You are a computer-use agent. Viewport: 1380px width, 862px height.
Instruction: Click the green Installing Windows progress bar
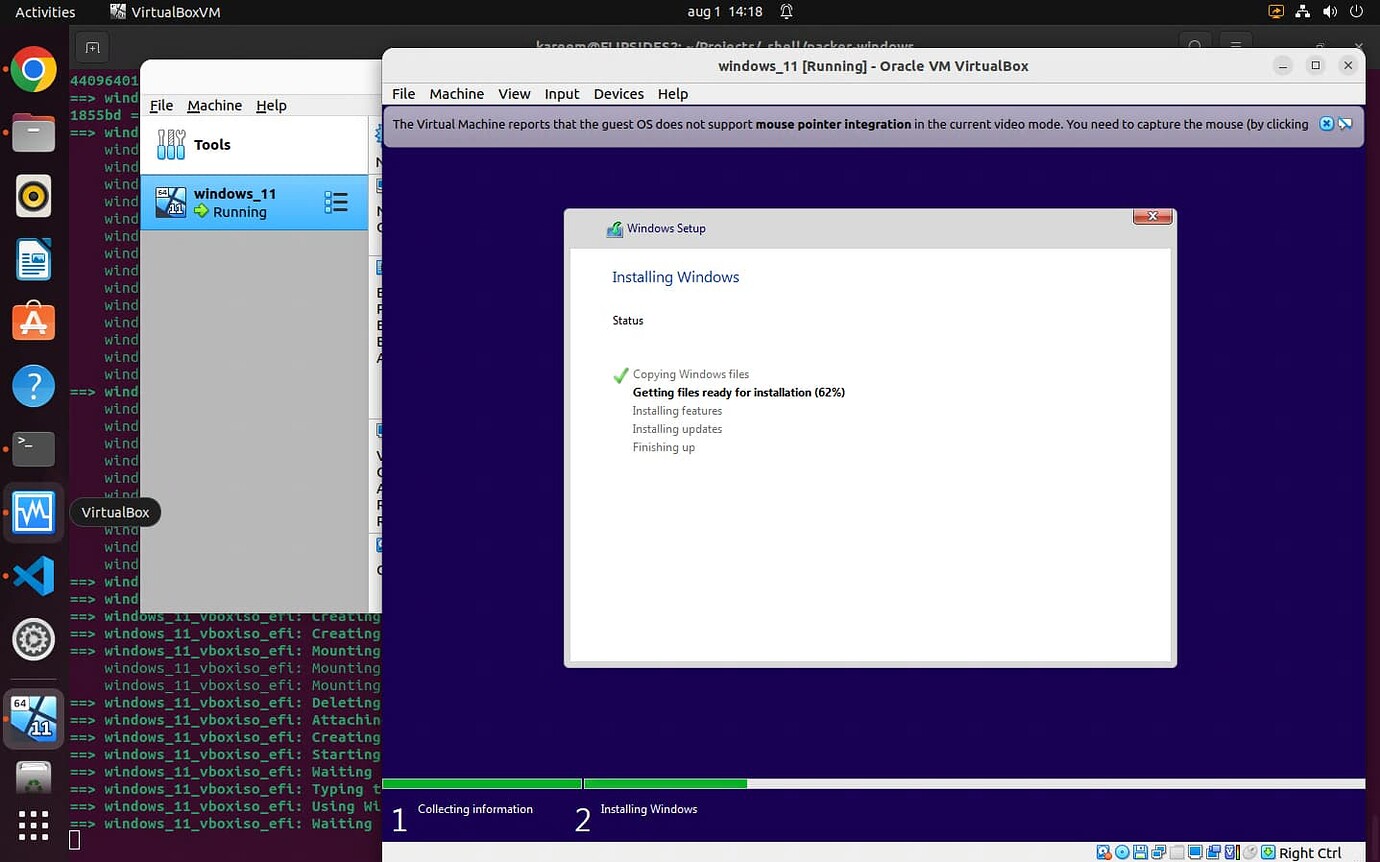coord(665,783)
